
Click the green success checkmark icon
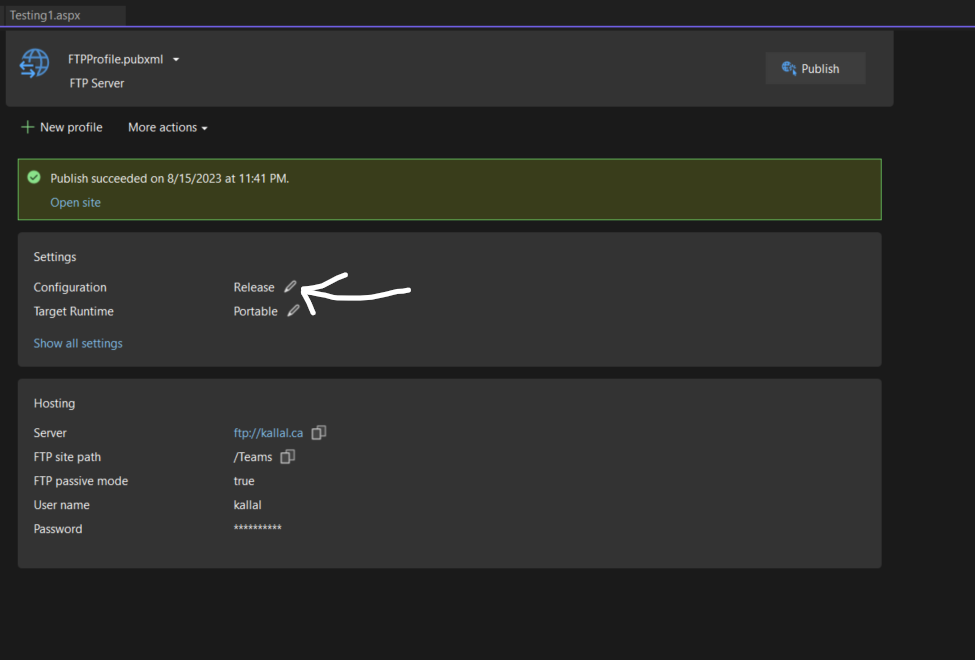(x=33, y=177)
